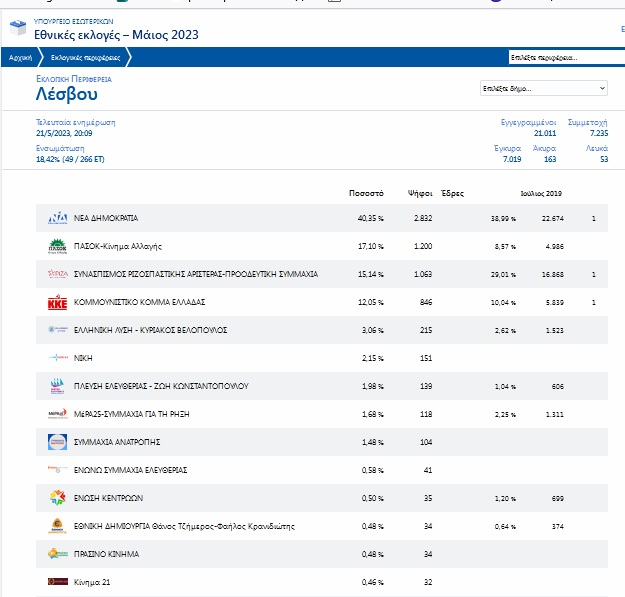Select ΚΟΜΜΟΥΝΙΣΤΙΚΟ ΚΟΜΜΑ ΕΛΛΑΔΑΣ party name
625x597 pixels.
coord(139,302)
